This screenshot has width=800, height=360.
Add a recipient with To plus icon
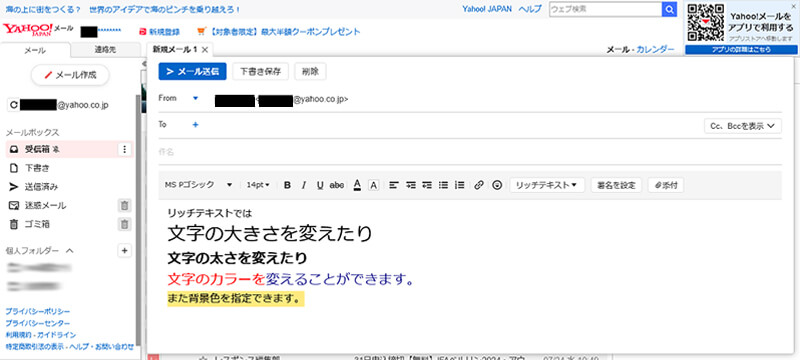click(x=195, y=124)
